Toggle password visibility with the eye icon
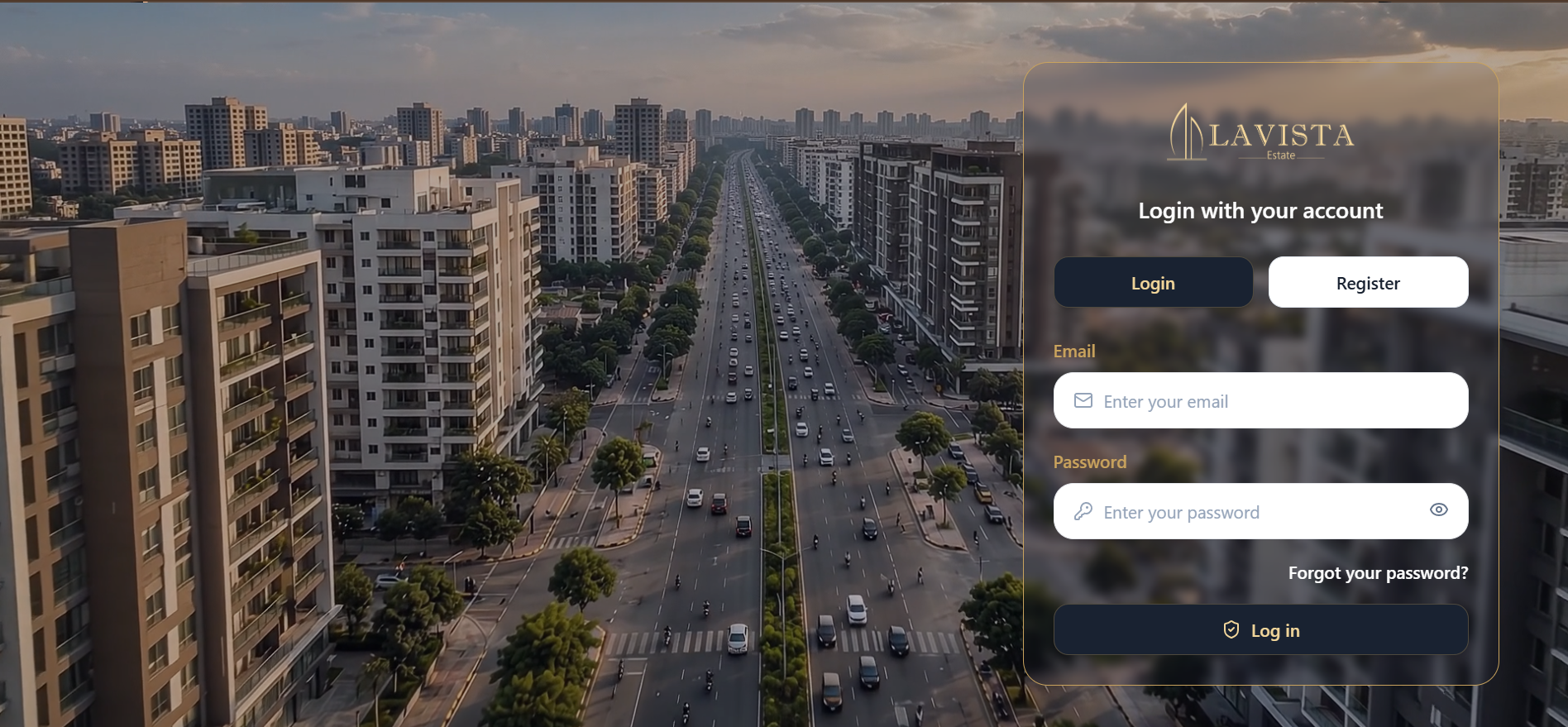1568x727 pixels. tap(1439, 510)
